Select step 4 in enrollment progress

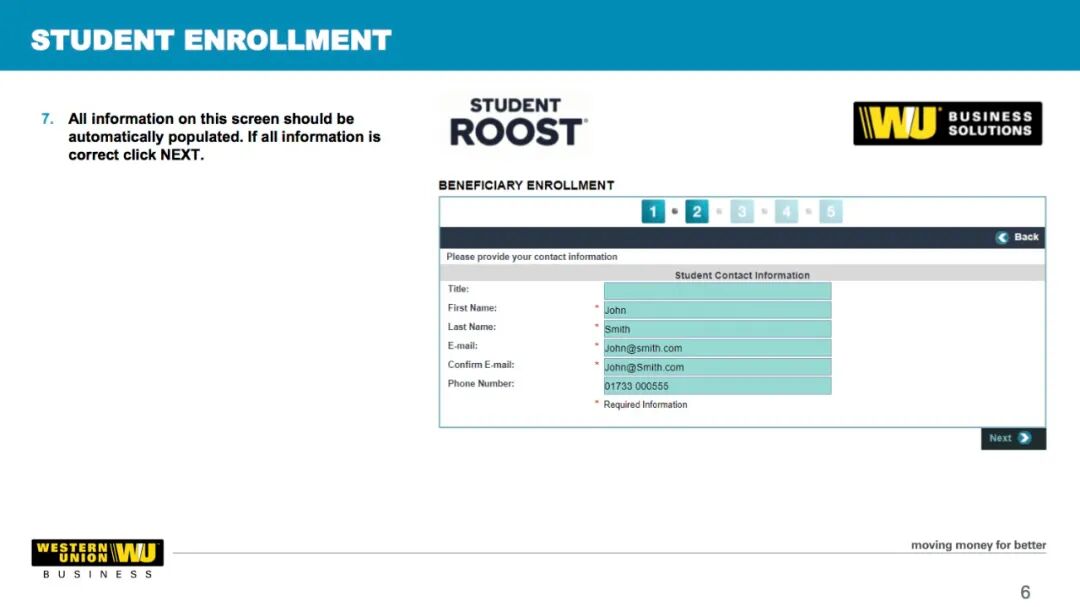786,212
